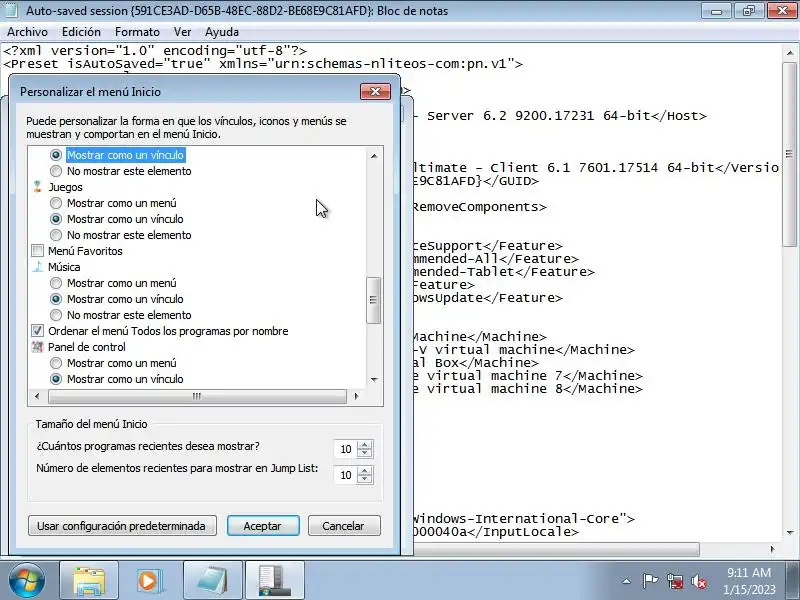This screenshot has height=600, width=800.
Task: Restore down the Notepad window
Action: (x=748, y=11)
